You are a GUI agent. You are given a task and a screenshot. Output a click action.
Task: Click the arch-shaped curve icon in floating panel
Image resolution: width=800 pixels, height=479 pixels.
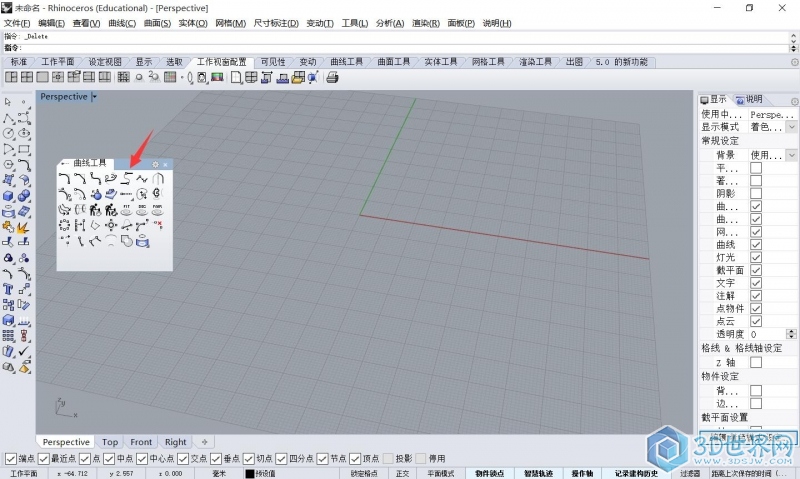point(158,178)
